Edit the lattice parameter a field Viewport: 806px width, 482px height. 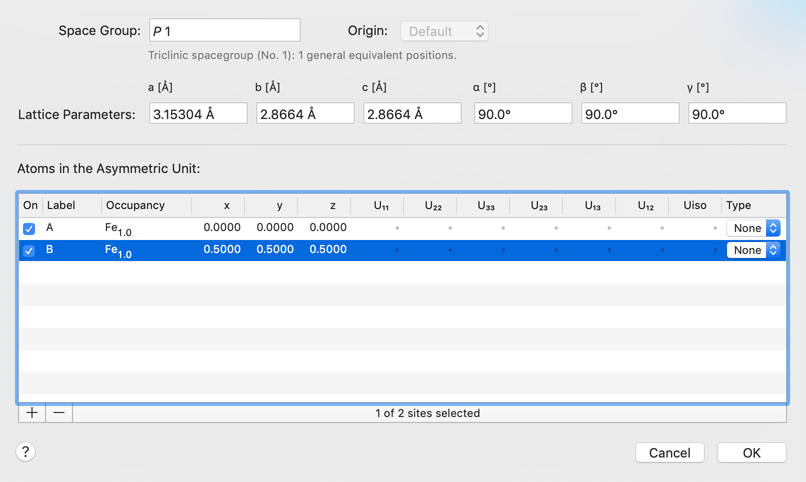tap(198, 114)
